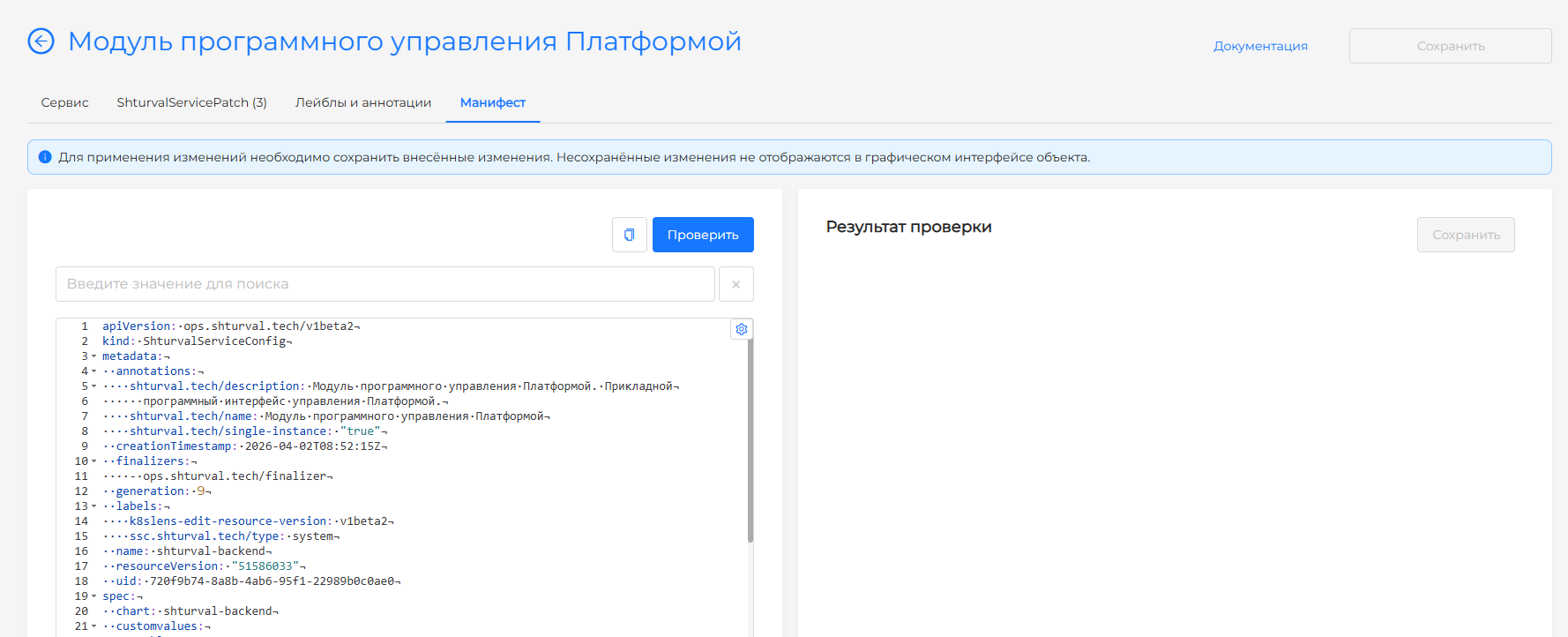Switch to ShturvalServicePatch (3) tab

point(191,102)
